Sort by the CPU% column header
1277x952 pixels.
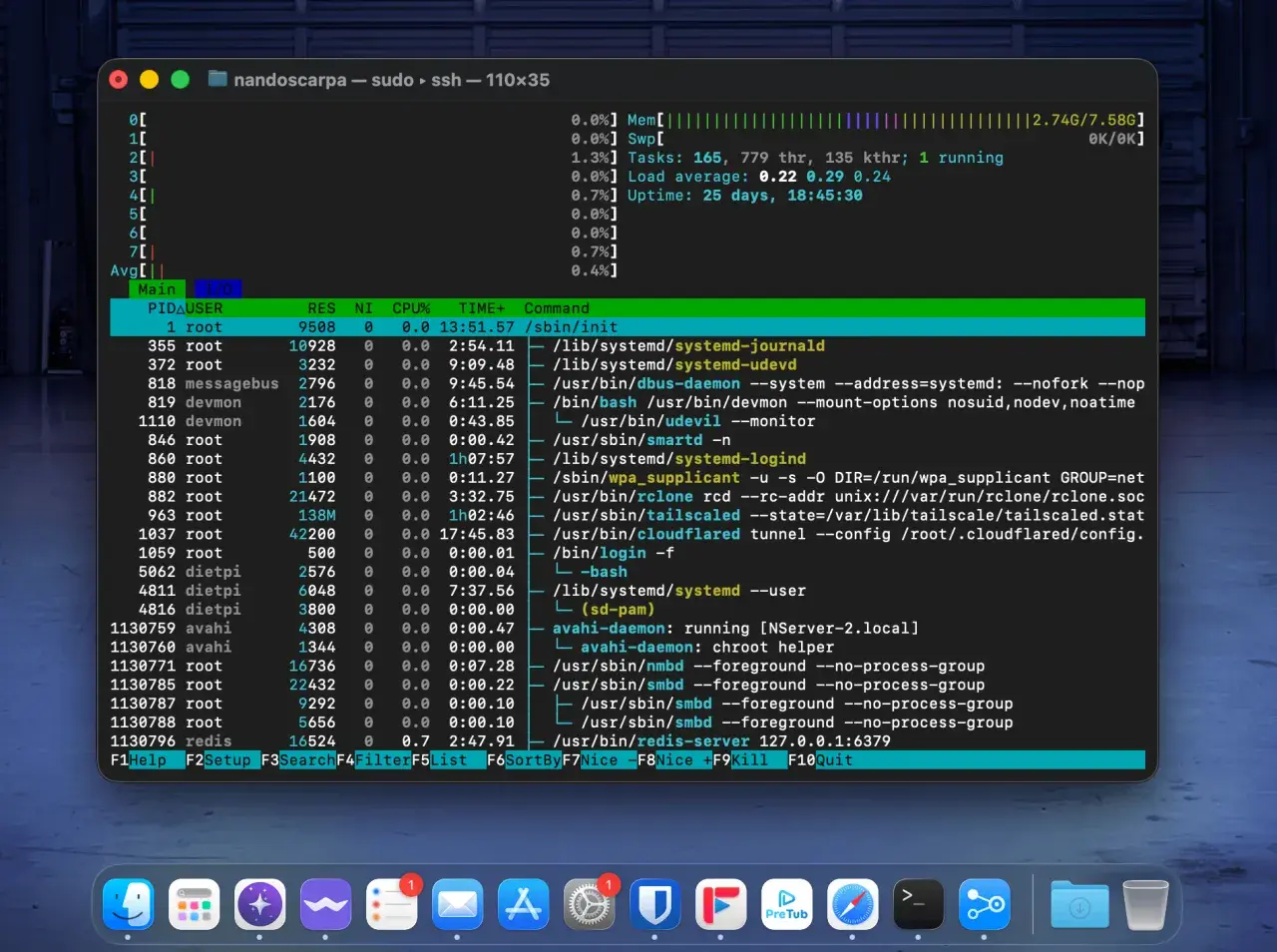[x=411, y=308]
